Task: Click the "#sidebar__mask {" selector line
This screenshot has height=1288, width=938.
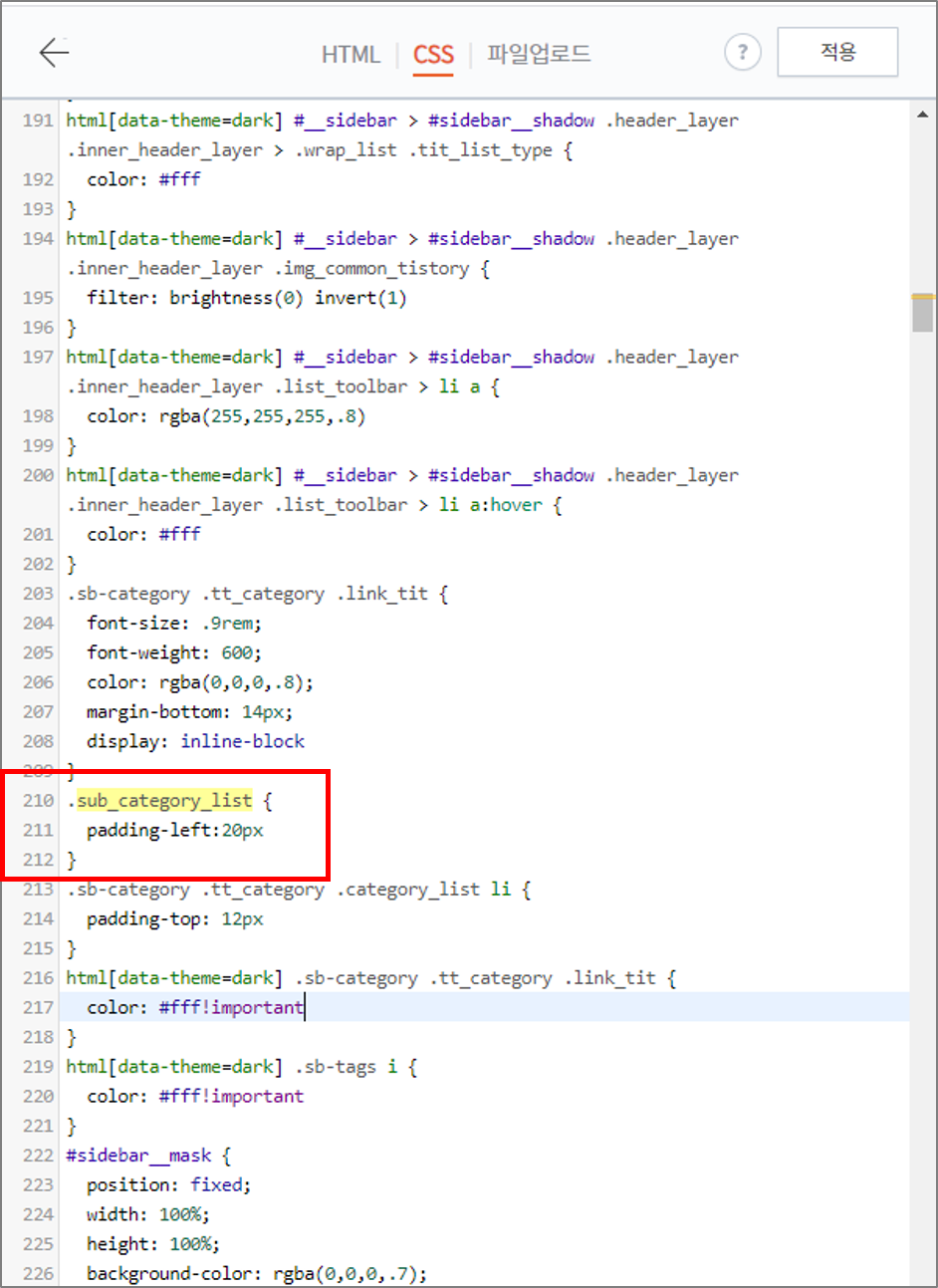Action: [x=148, y=1156]
